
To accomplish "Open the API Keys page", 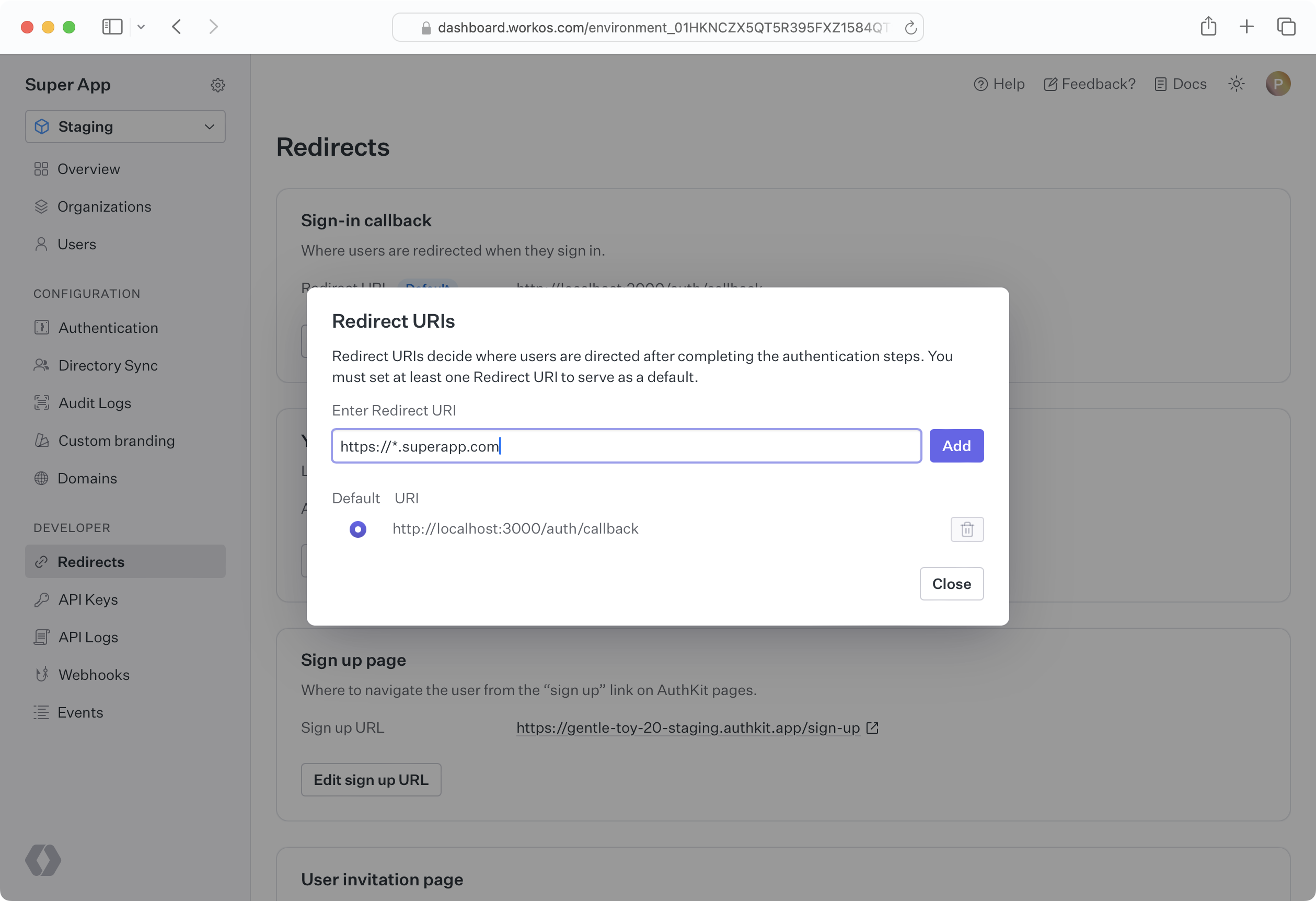I will 88,599.
